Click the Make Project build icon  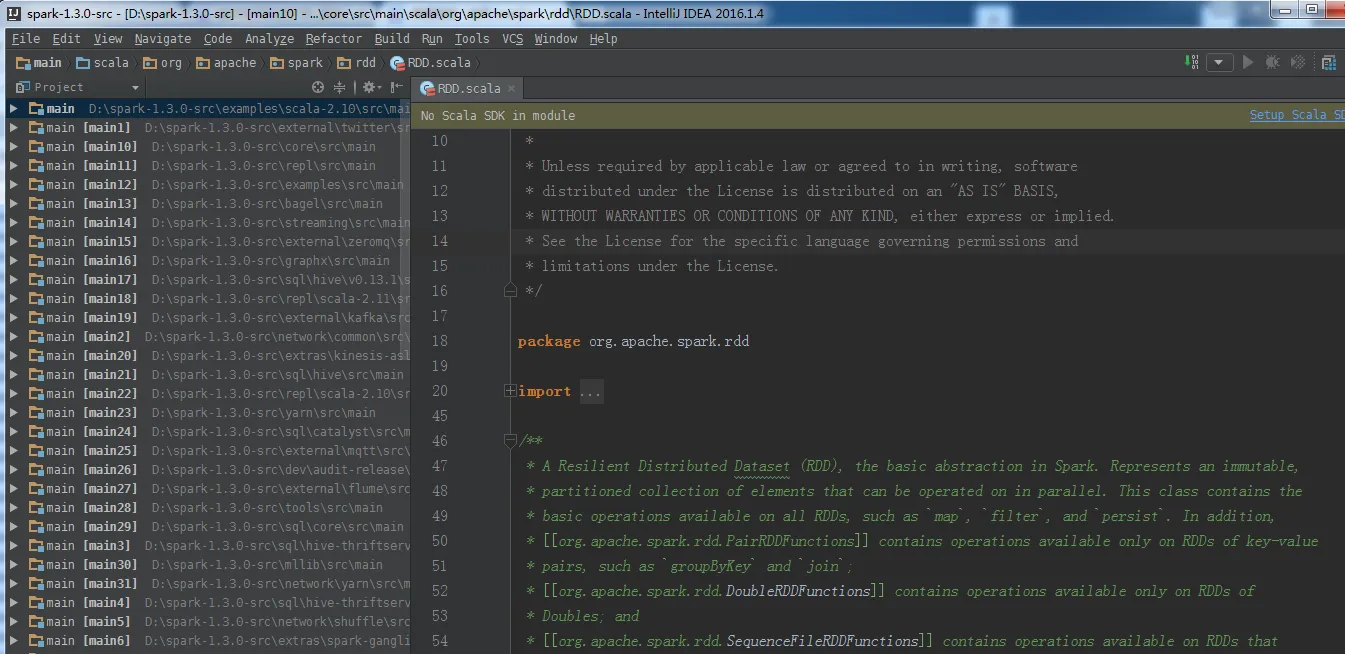tap(1192, 62)
